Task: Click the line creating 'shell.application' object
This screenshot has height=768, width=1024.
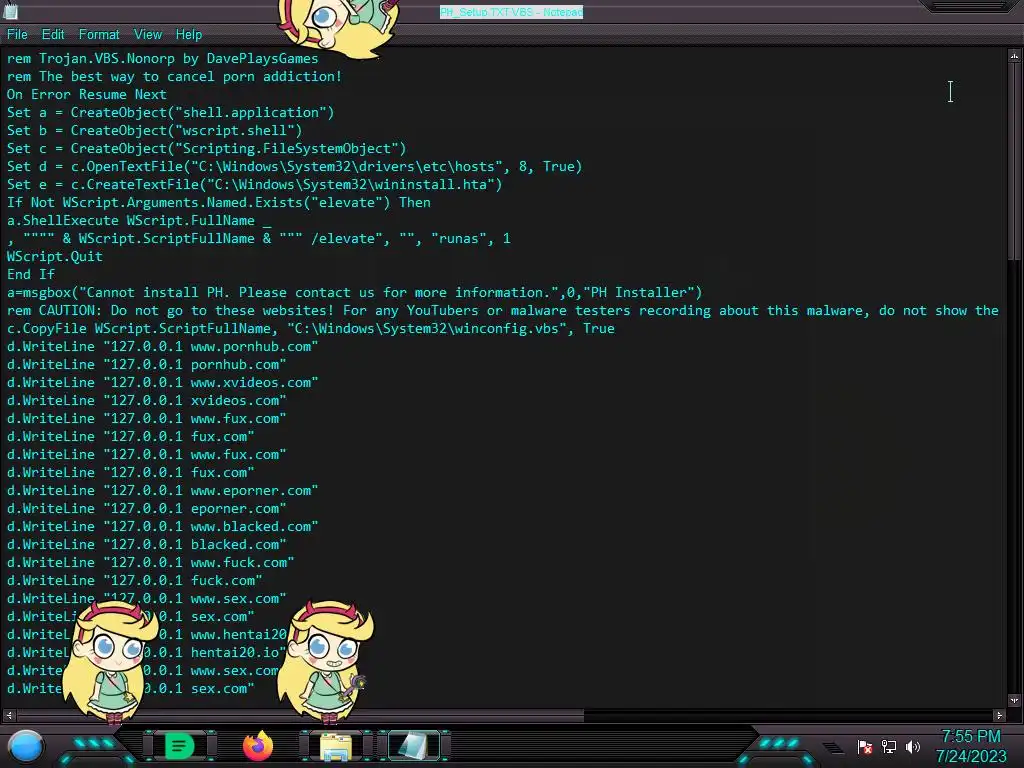Action: pos(170,112)
